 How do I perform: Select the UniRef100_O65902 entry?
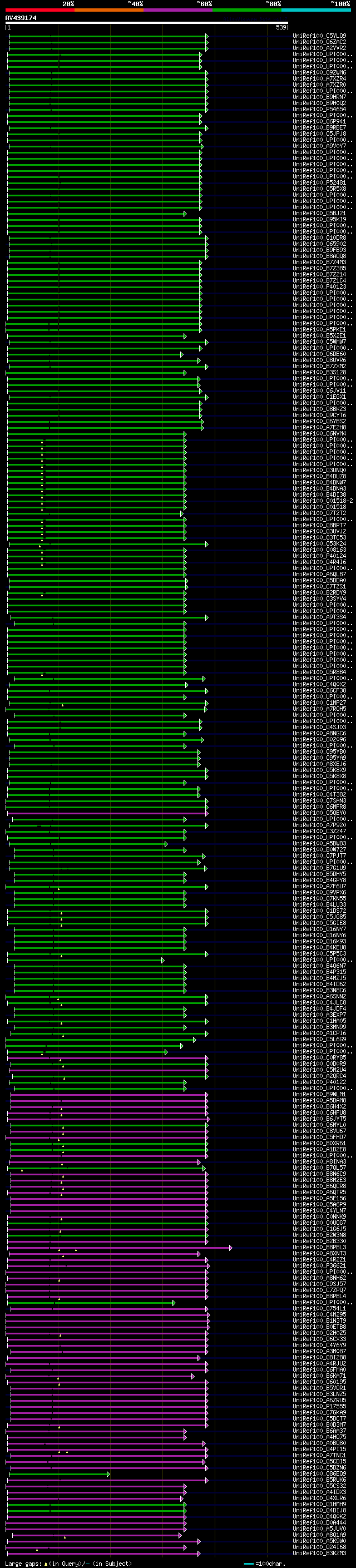pyautogui.click(x=319, y=244)
